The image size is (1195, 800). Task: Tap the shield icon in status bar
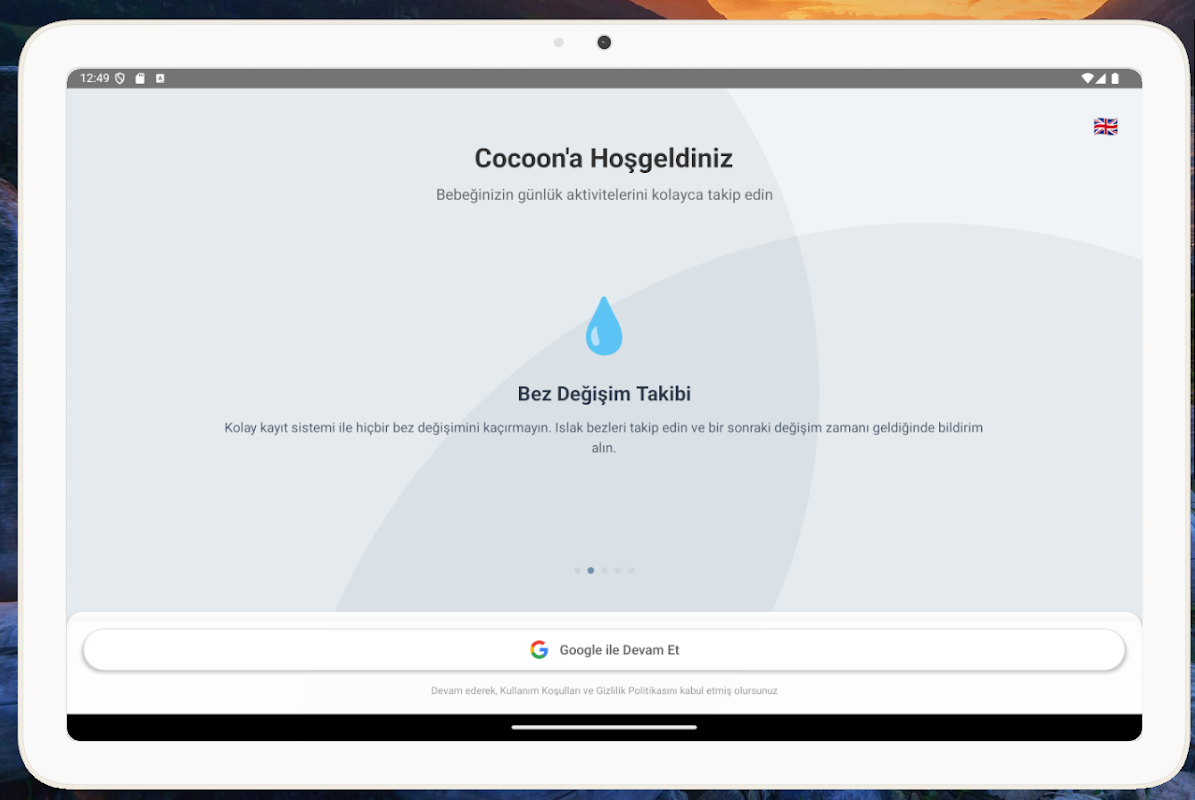(x=120, y=78)
